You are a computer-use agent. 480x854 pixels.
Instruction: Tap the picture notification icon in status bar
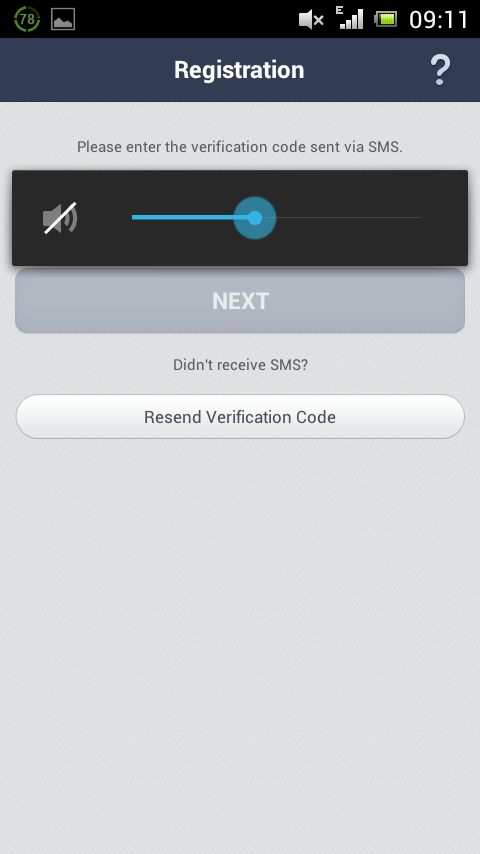[x=63, y=20]
